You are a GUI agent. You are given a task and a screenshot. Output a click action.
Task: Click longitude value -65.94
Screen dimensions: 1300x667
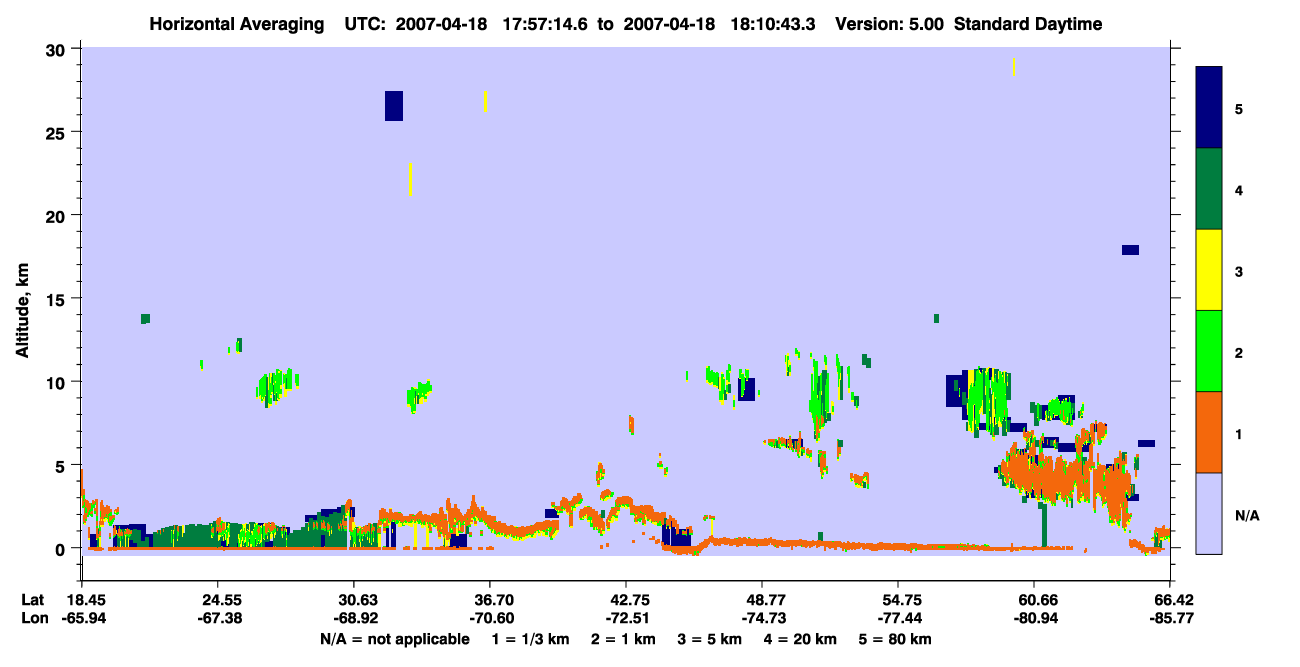(x=84, y=618)
